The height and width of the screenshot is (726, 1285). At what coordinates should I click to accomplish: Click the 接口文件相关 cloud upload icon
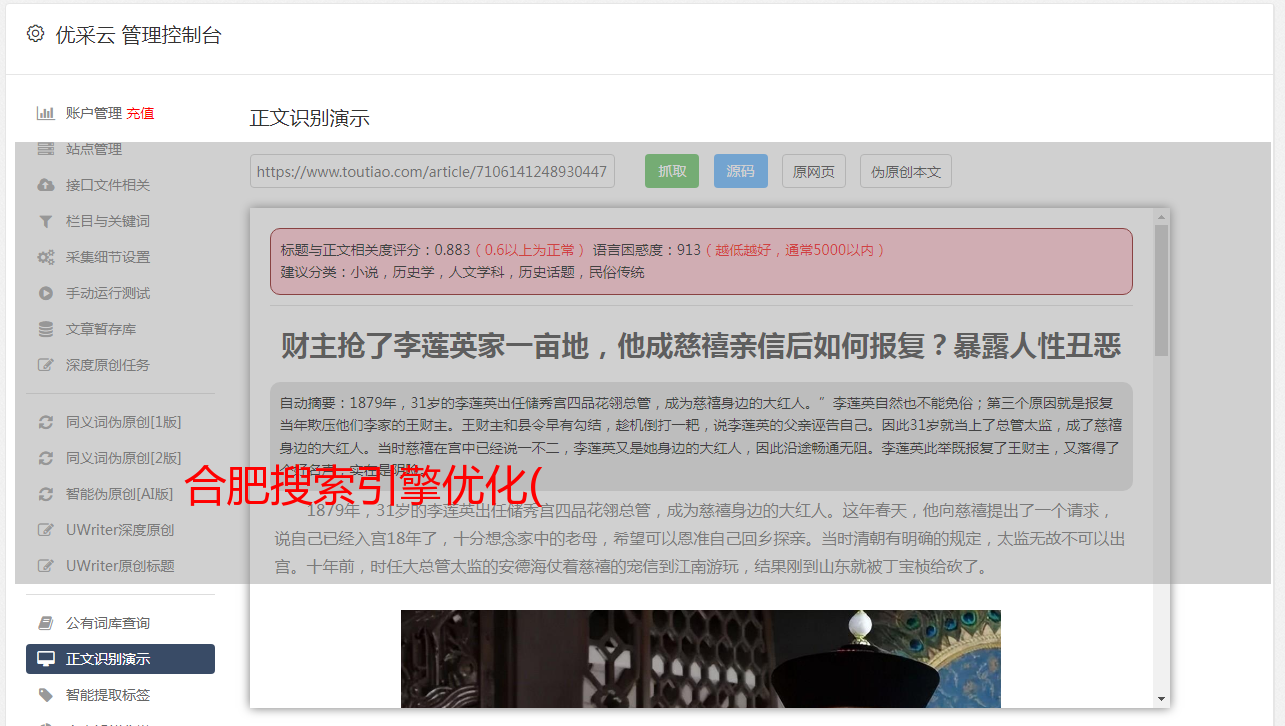(45, 185)
